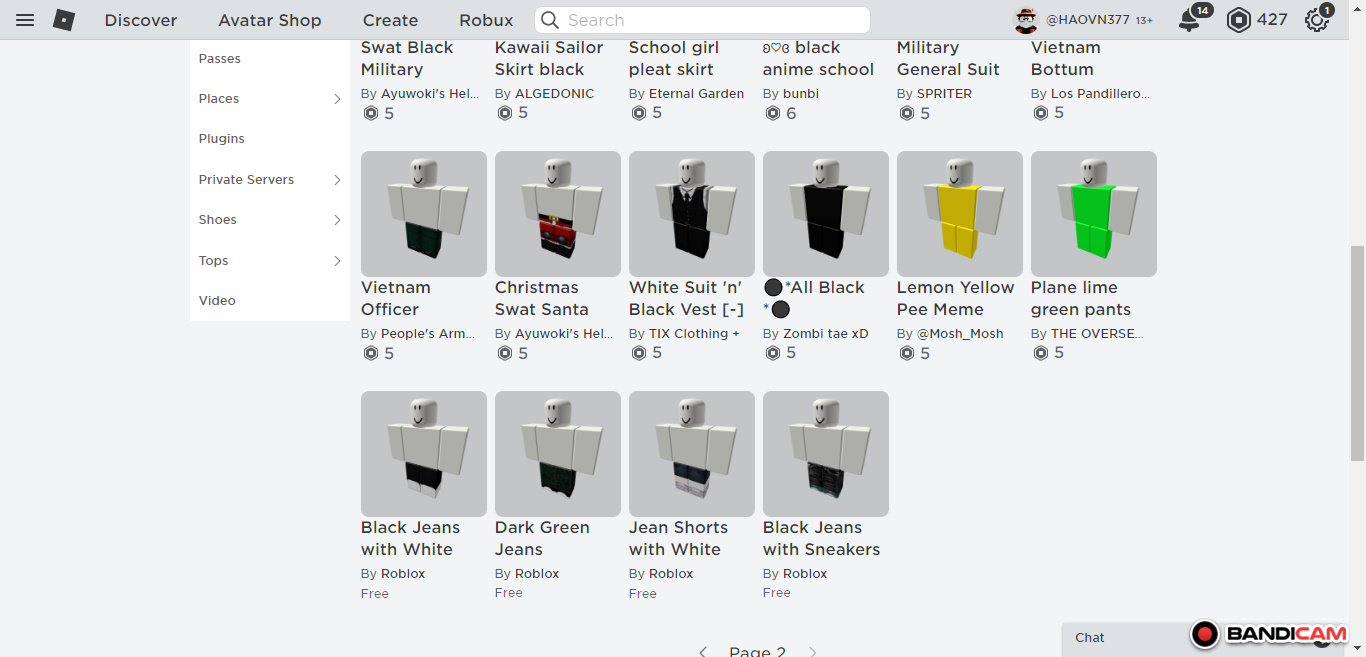Expand the Private Servers category chevron
The width and height of the screenshot is (1366, 657).
click(x=337, y=180)
